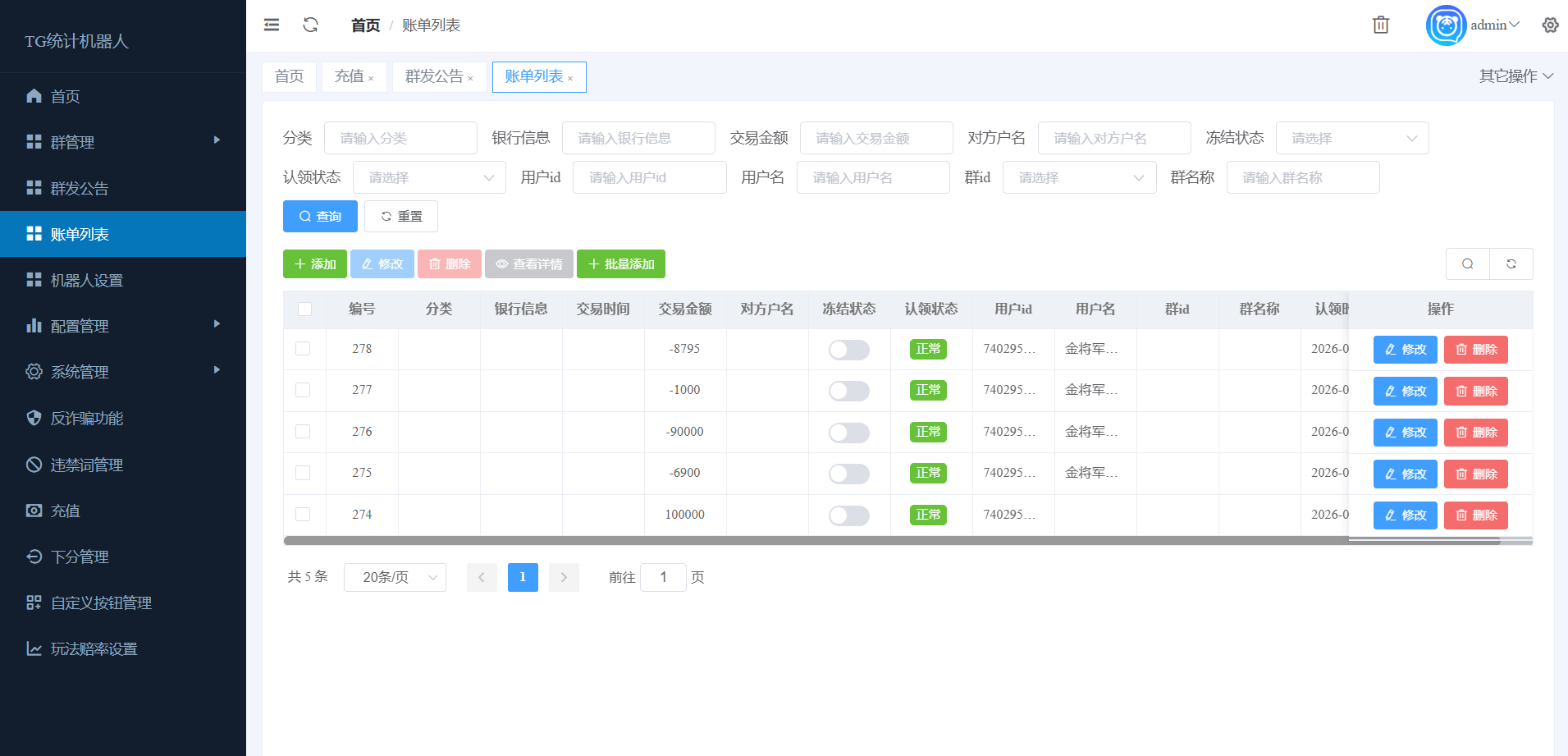Collapse the sidebar with the hamburger icon
Viewport: 1568px width, 756px height.
point(272,25)
